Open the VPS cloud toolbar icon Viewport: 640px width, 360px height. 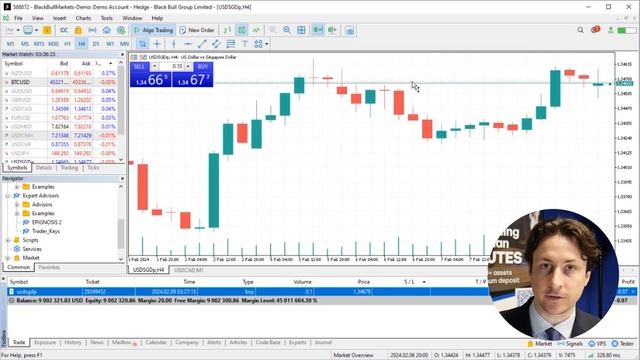pos(107,30)
